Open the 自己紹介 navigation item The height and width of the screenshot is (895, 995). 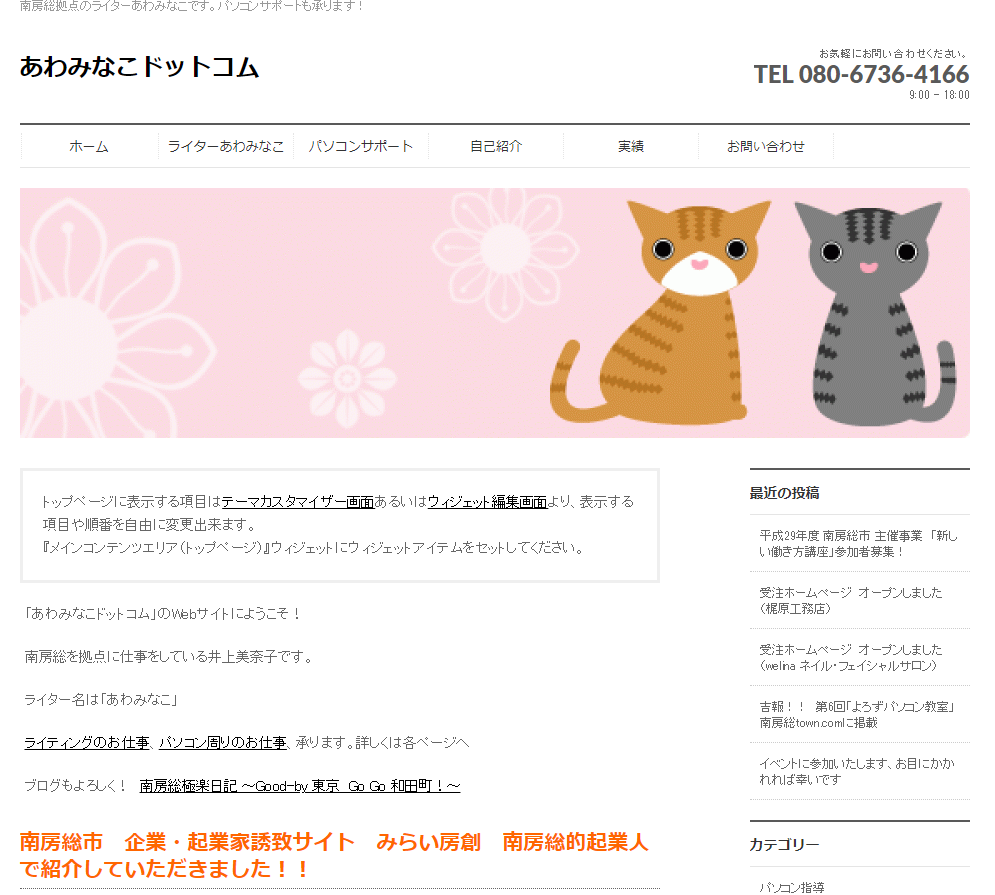pyautogui.click(x=496, y=147)
